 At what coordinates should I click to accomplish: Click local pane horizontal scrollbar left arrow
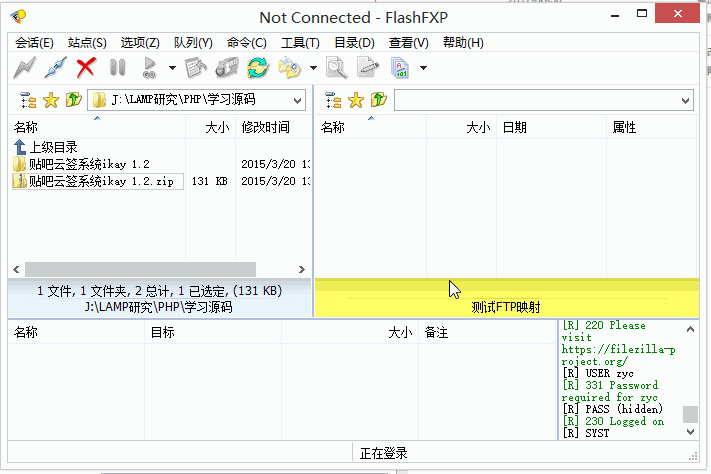click(x=16, y=269)
